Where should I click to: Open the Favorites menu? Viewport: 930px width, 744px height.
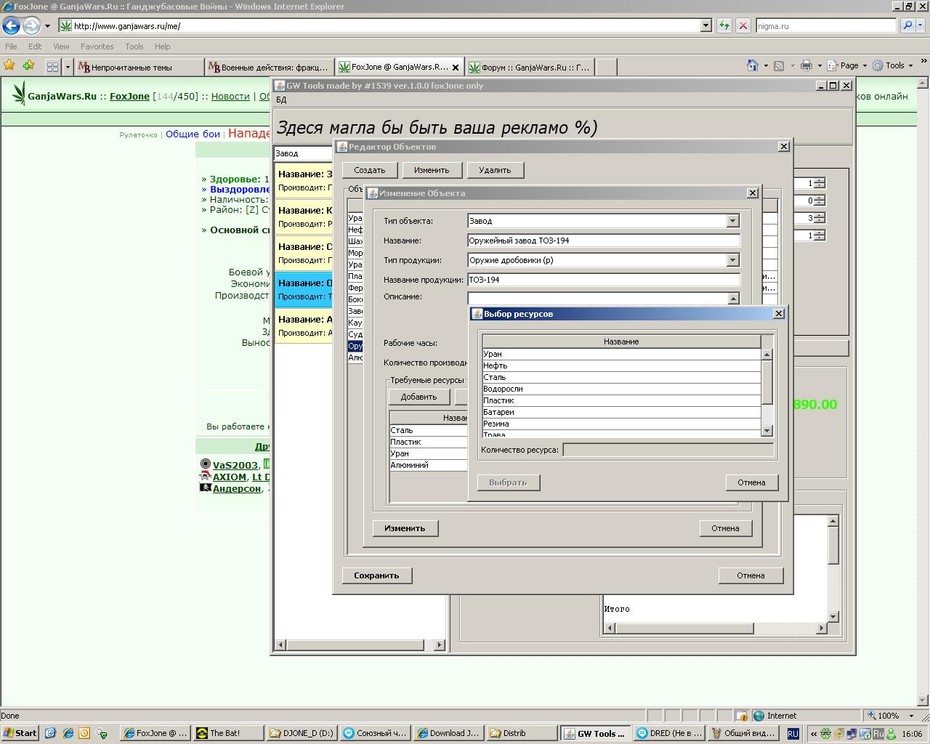coord(97,46)
